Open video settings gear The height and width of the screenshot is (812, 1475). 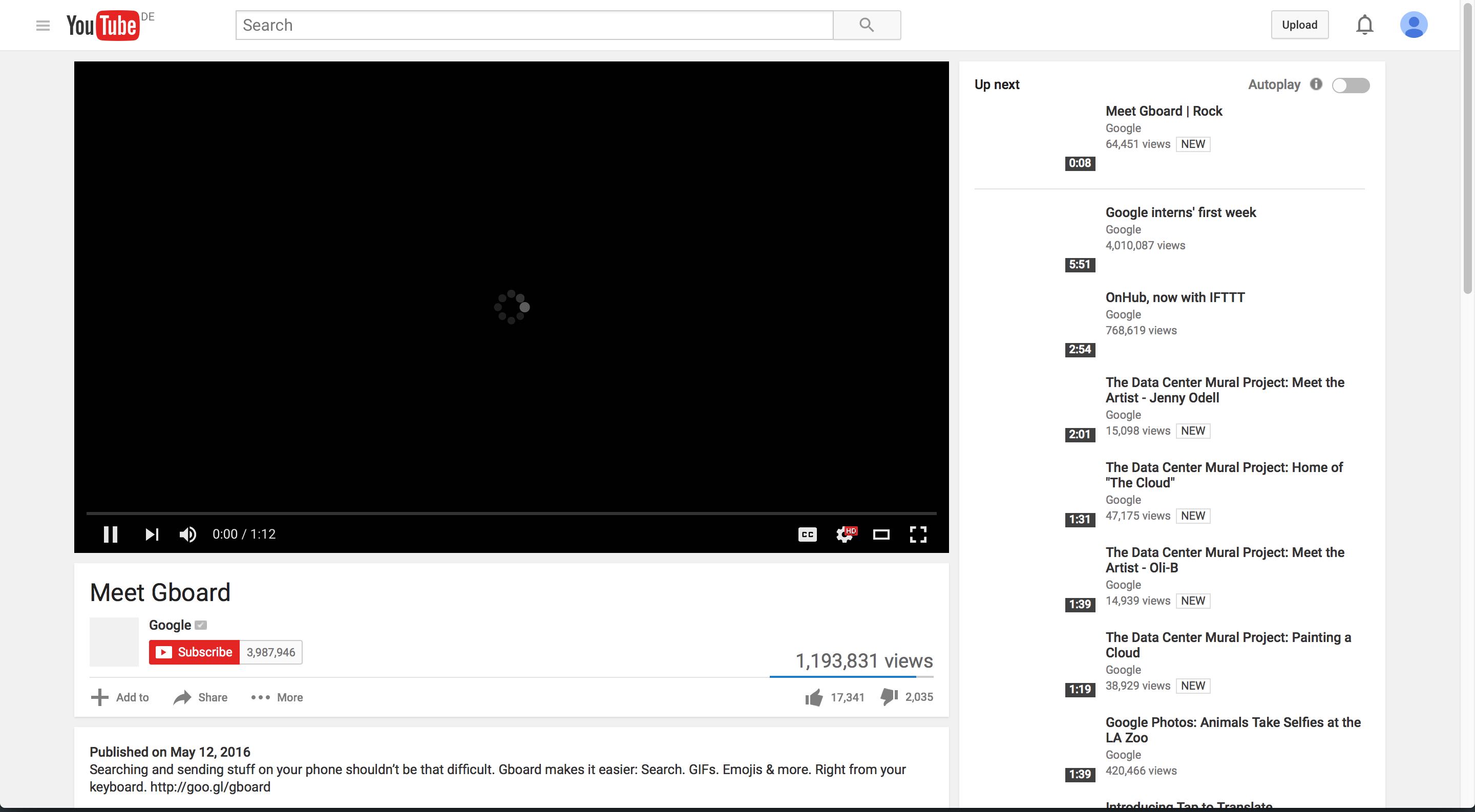[844, 534]
